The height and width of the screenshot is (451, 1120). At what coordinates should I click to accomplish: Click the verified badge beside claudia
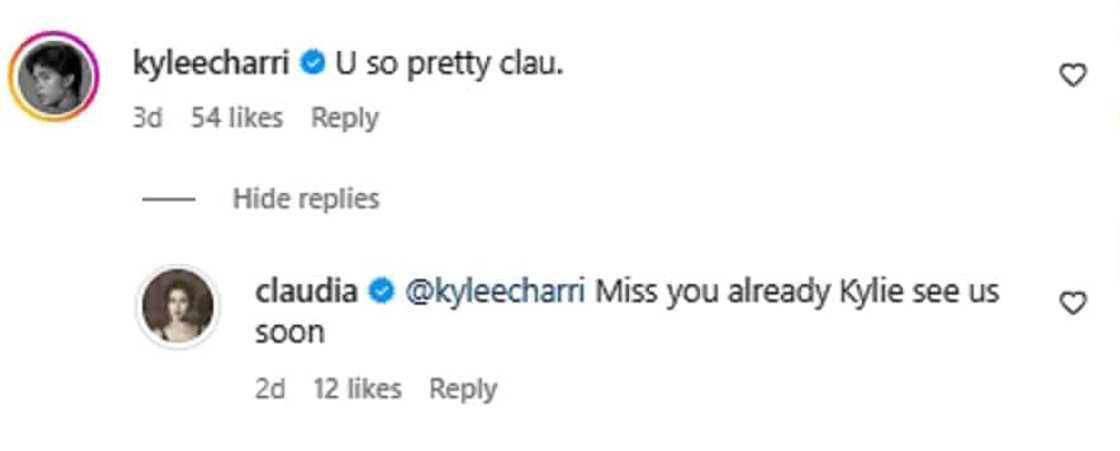pyautogui.click(x=380, y=292)
